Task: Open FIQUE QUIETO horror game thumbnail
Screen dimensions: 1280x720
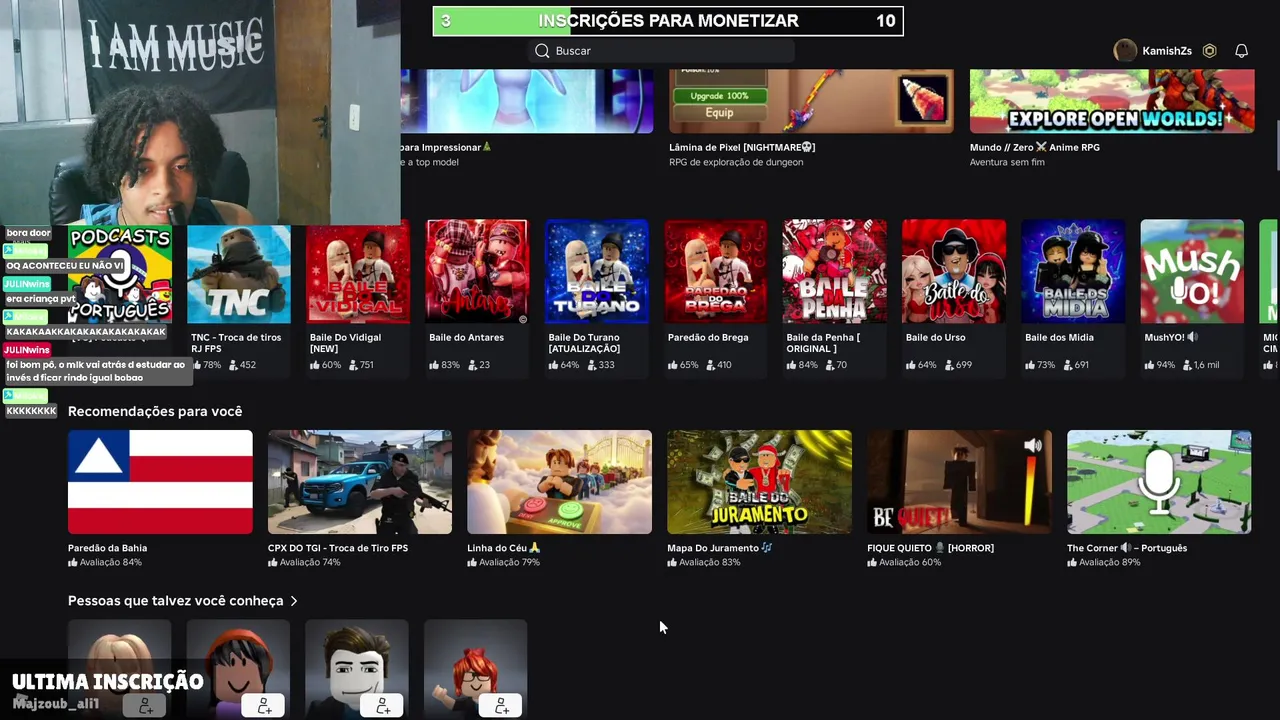Action: pos(959,482)
